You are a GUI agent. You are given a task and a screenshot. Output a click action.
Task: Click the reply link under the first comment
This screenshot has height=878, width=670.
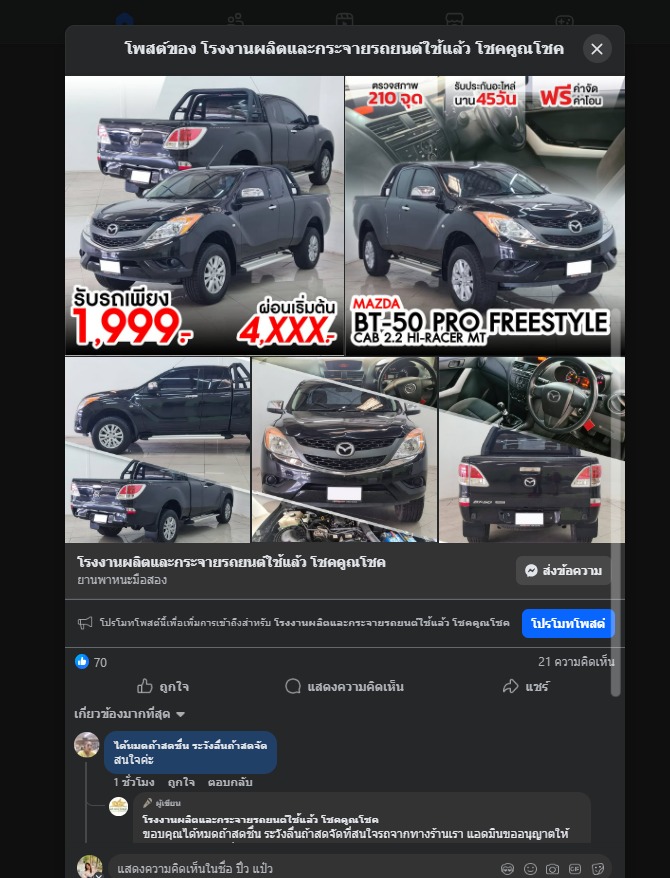click(x=229, y=782)
